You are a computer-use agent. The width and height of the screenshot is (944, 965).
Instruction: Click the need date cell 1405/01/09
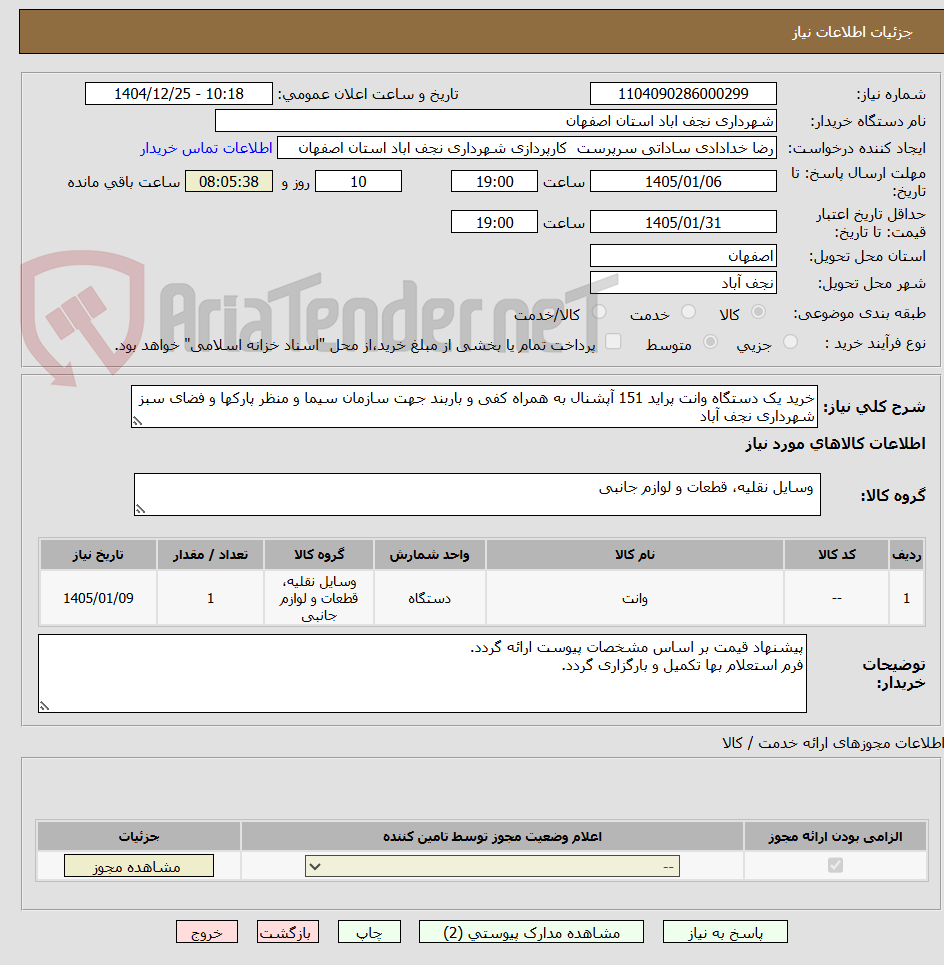tap(98, 598)
